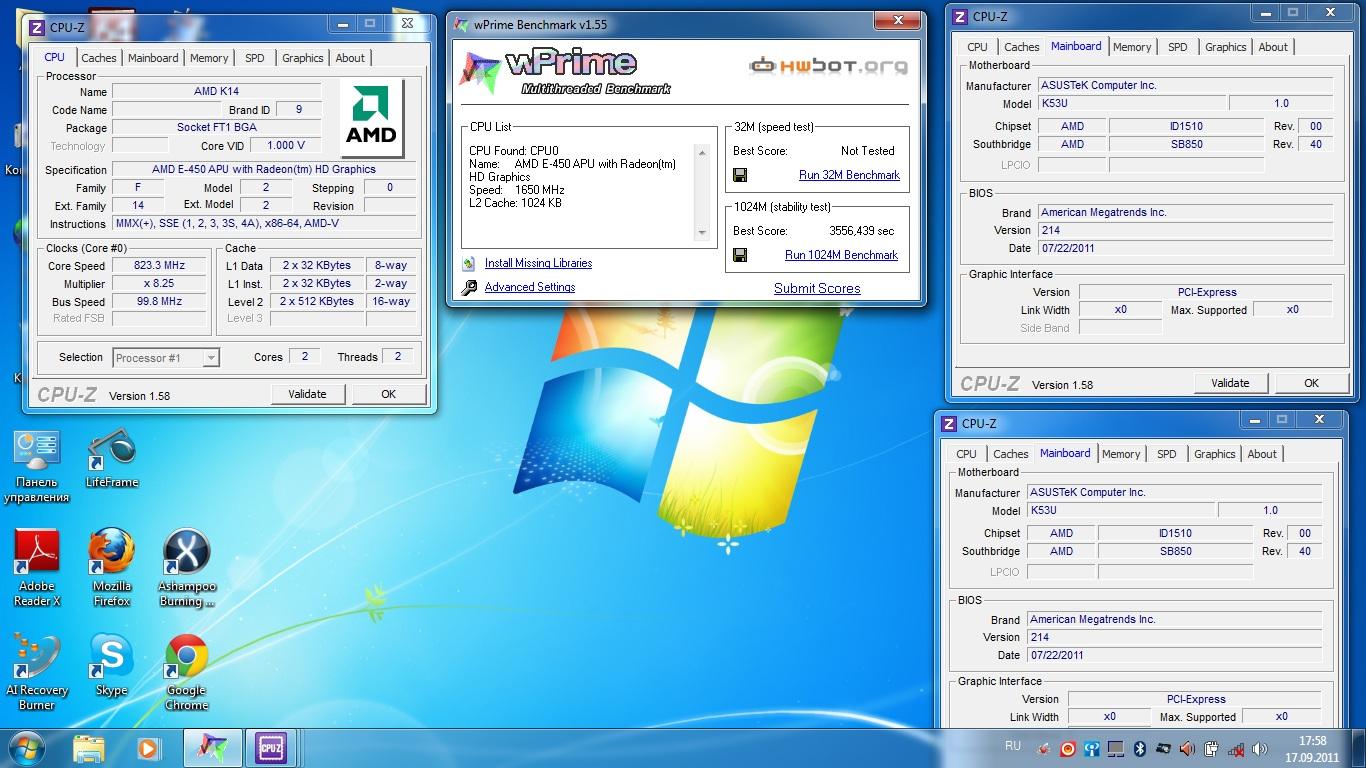Open the Adobe Reader X desktop icon

coord(37,568)
